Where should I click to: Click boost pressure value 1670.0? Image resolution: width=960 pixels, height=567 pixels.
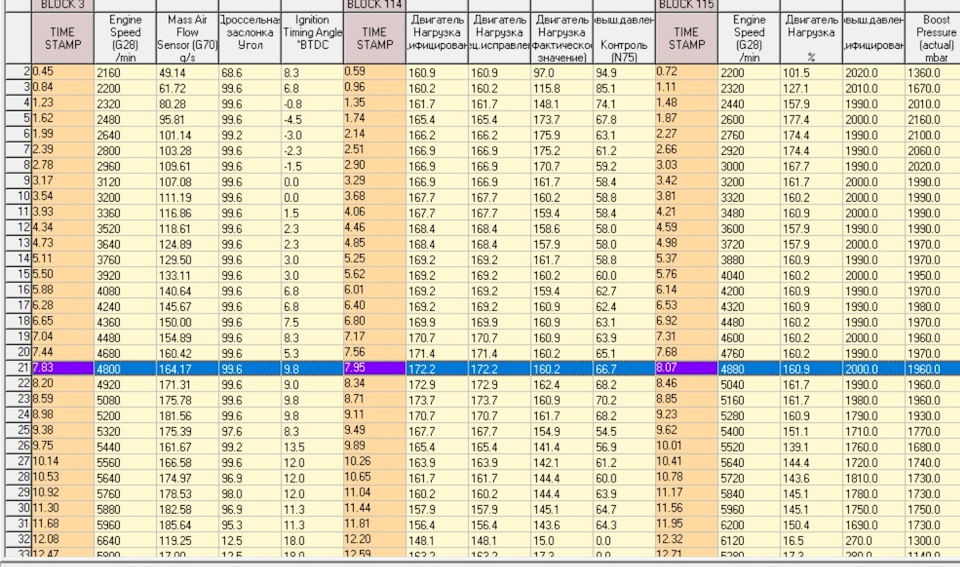[932, 88]
